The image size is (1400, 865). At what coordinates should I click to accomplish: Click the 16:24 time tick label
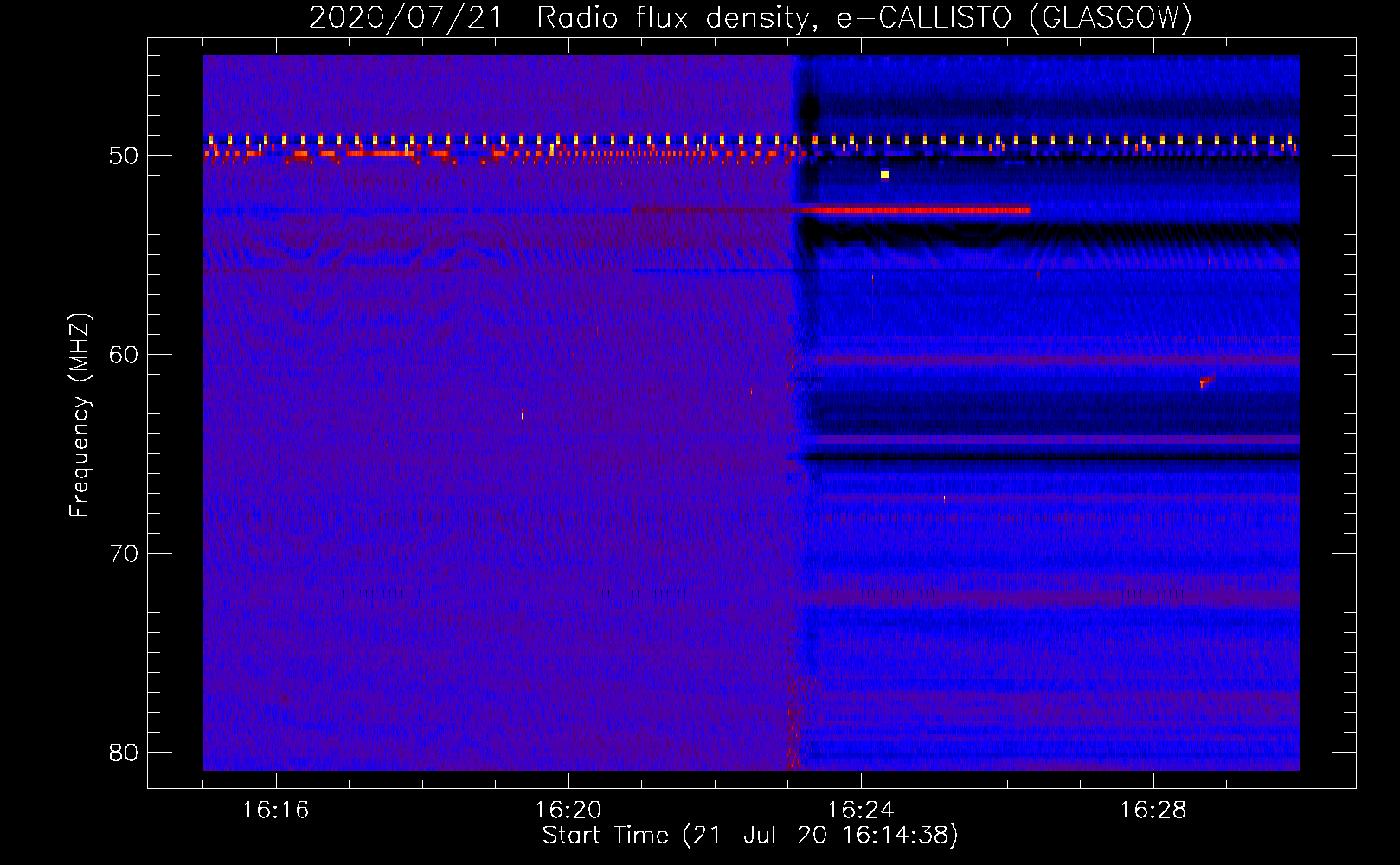click(860, 811)
